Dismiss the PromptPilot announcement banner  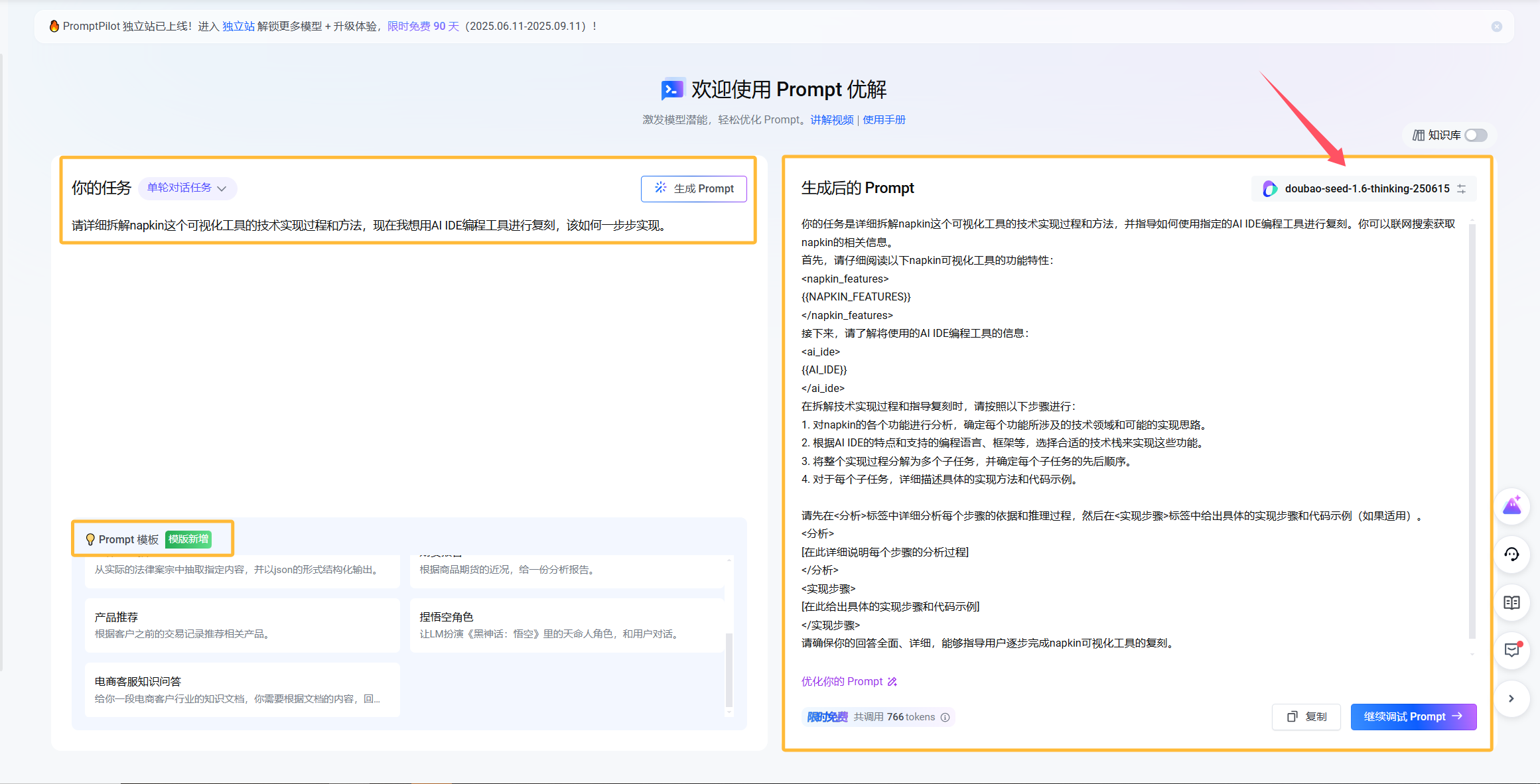pos(1496,27)
